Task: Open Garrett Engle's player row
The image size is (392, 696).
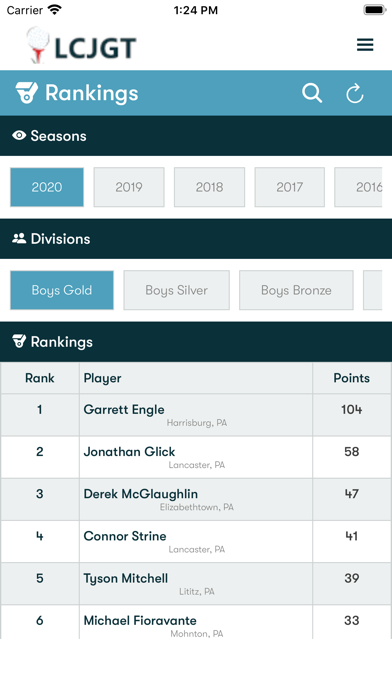Action: [x=196, y=415]
